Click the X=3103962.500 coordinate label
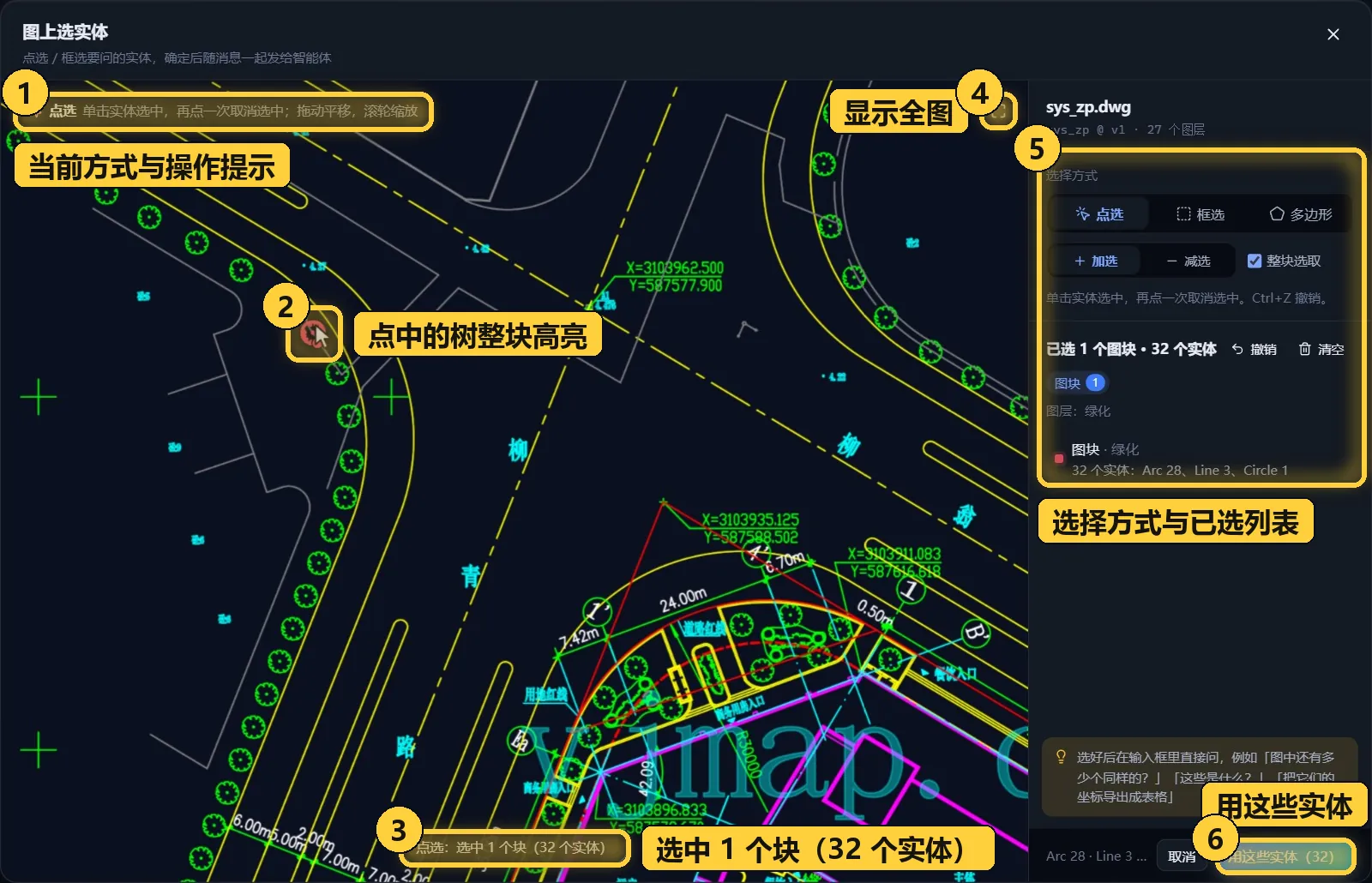1372x883 pixels. coord(675,267)
